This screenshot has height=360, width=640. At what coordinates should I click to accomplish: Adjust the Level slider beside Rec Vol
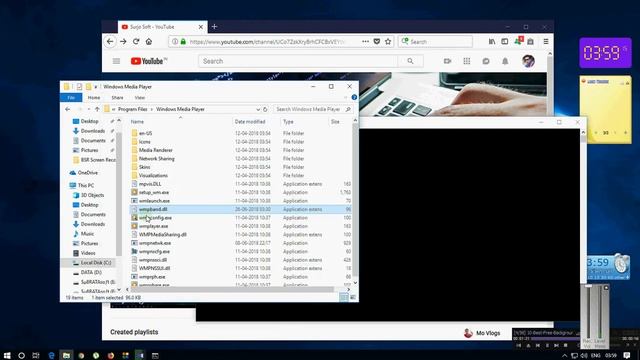click(600, 312)
